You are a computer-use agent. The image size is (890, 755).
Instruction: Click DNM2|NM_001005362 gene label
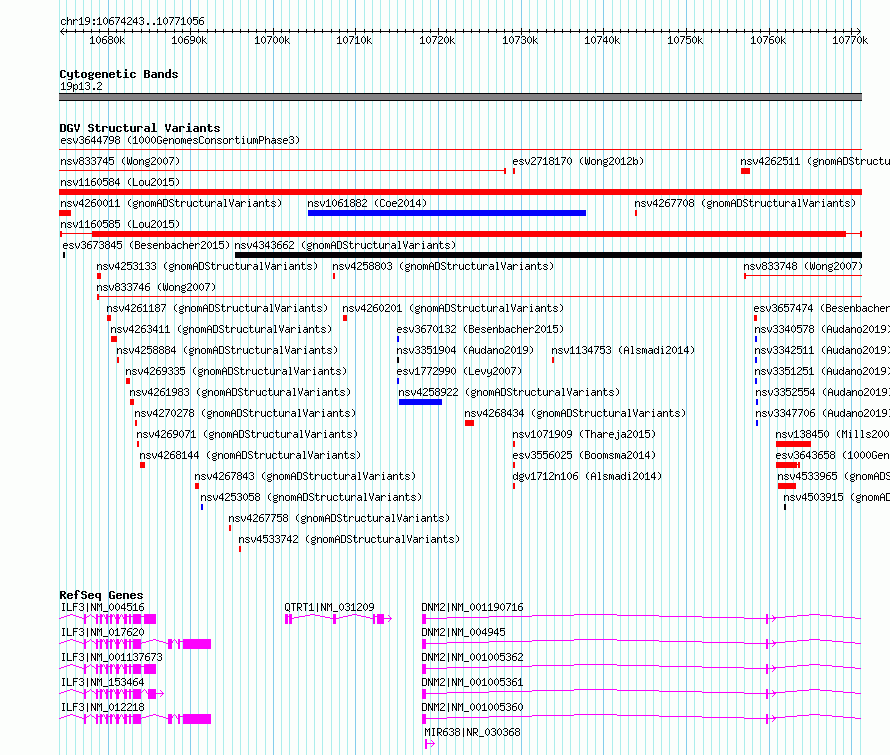(472, 657)
